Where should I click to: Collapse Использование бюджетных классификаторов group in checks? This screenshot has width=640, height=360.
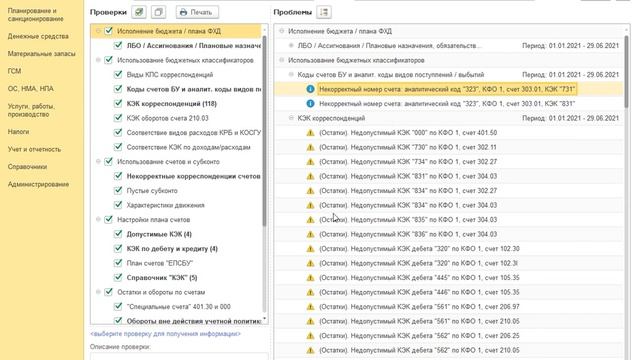[98, 60]
